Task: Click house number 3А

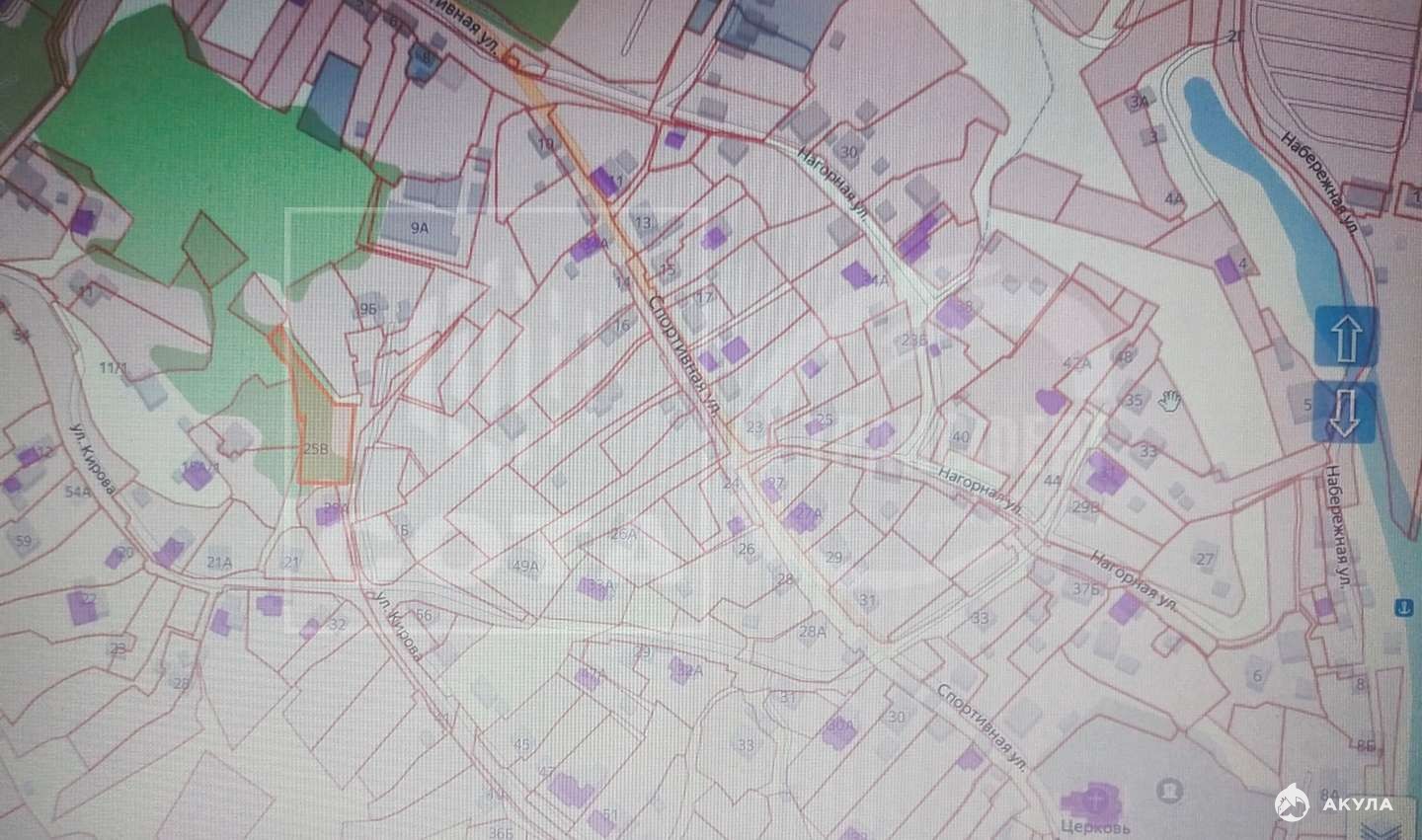Action: (x=1141, y=101)
